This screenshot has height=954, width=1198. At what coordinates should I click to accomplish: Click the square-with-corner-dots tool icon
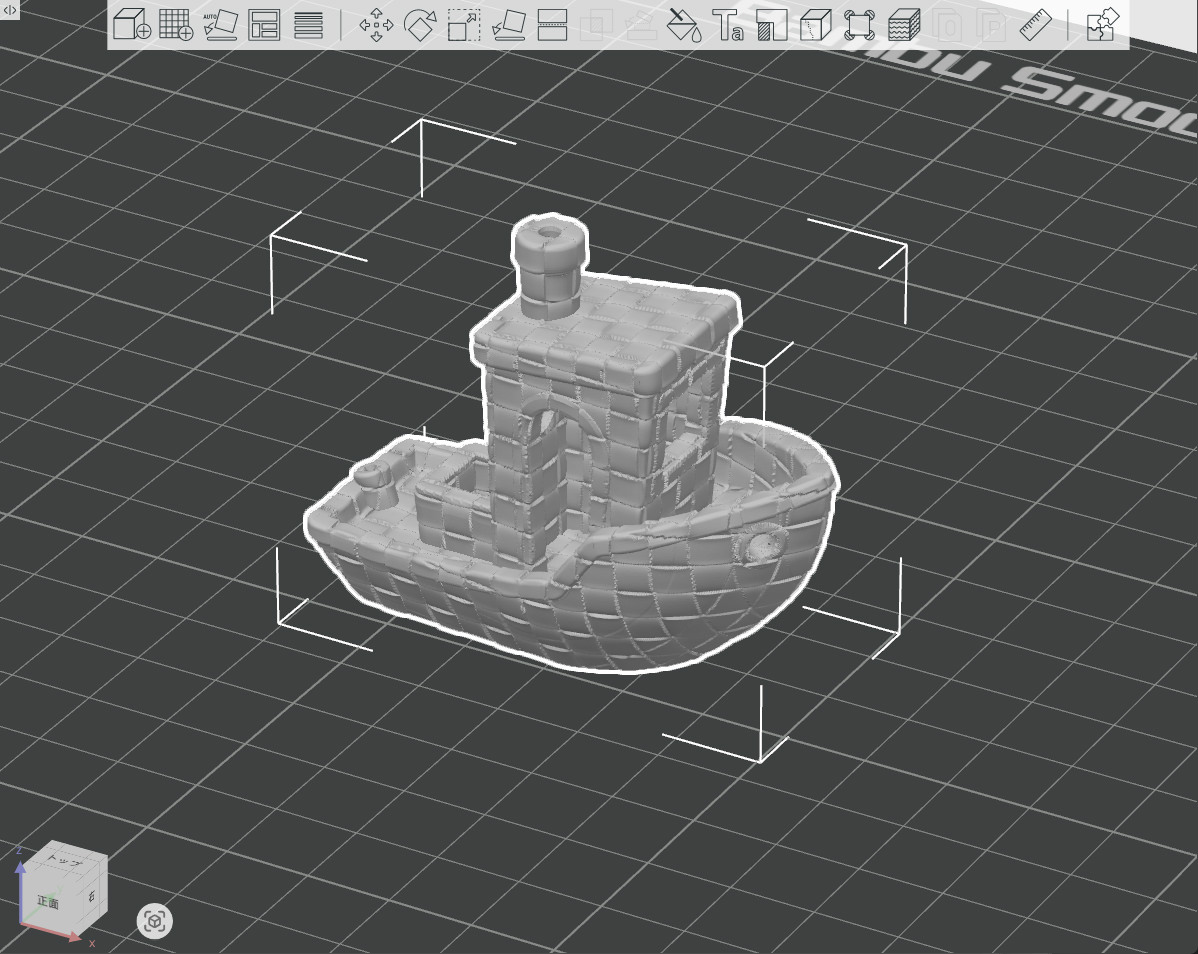859,25
